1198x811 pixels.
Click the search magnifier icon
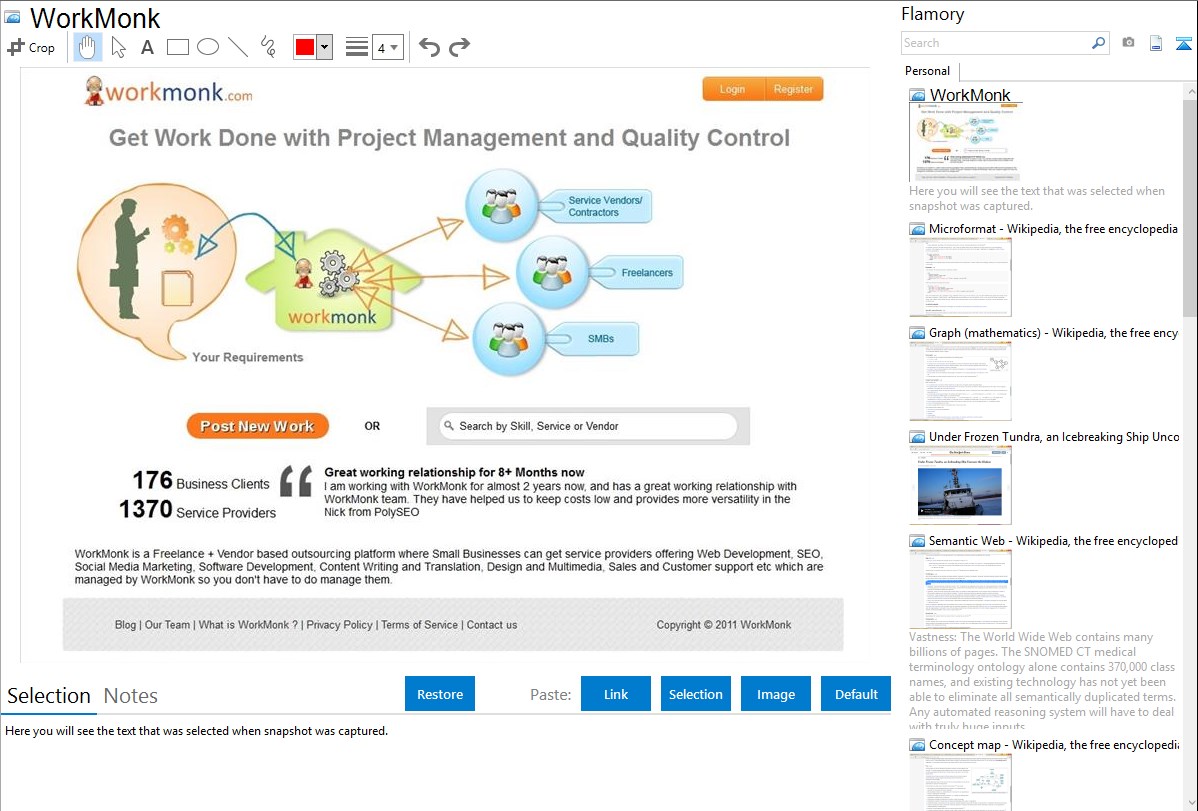coord(1098,43)
